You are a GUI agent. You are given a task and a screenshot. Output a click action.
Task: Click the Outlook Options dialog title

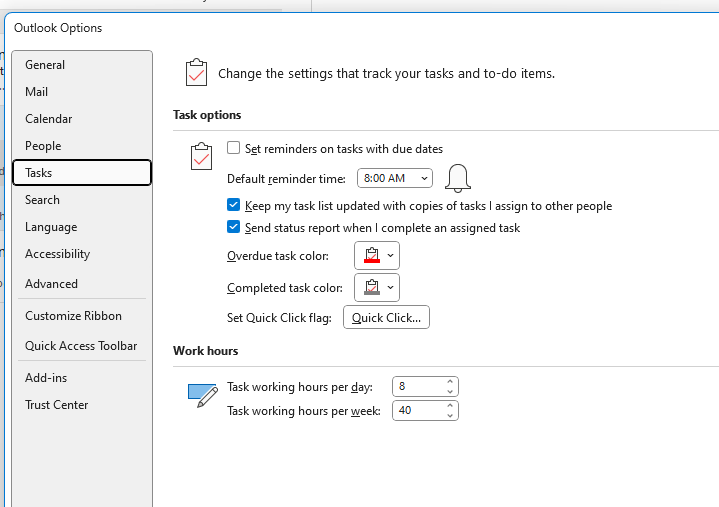[x=58, y=28]
